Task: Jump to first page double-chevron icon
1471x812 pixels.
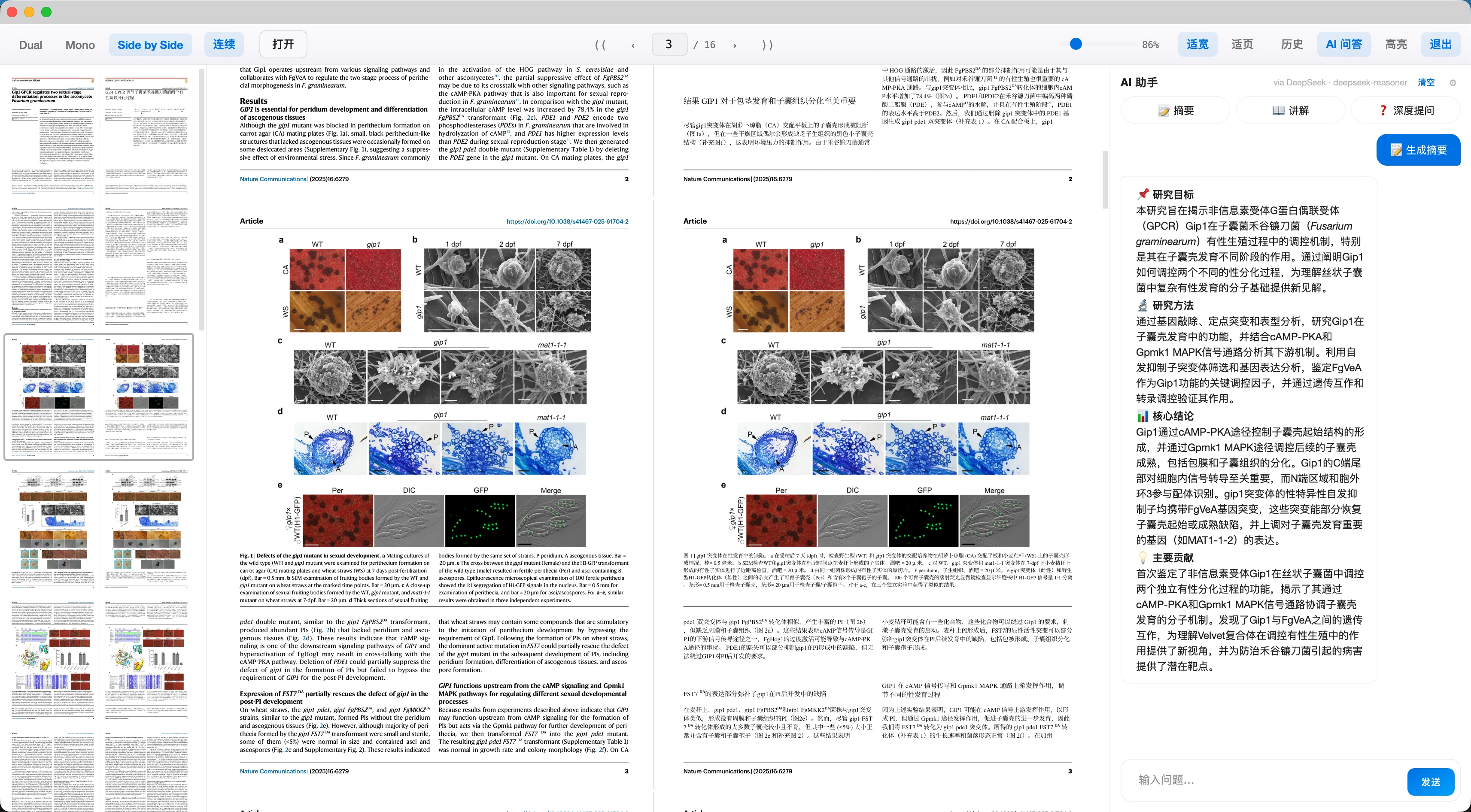Action: click(x=600, y=45)
